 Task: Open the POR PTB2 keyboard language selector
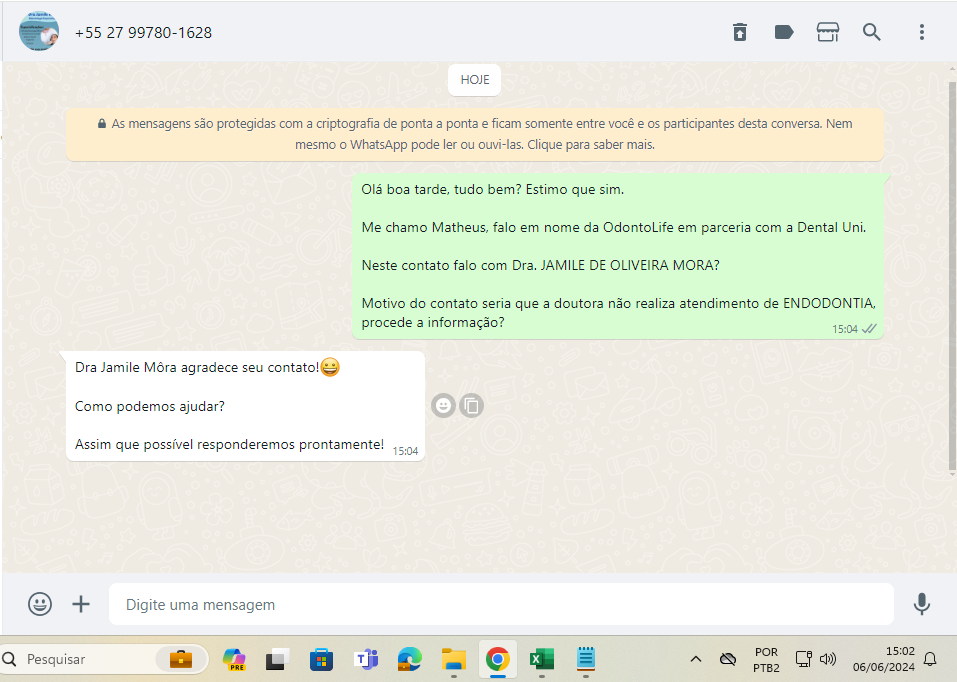click(x=766, y=659)
